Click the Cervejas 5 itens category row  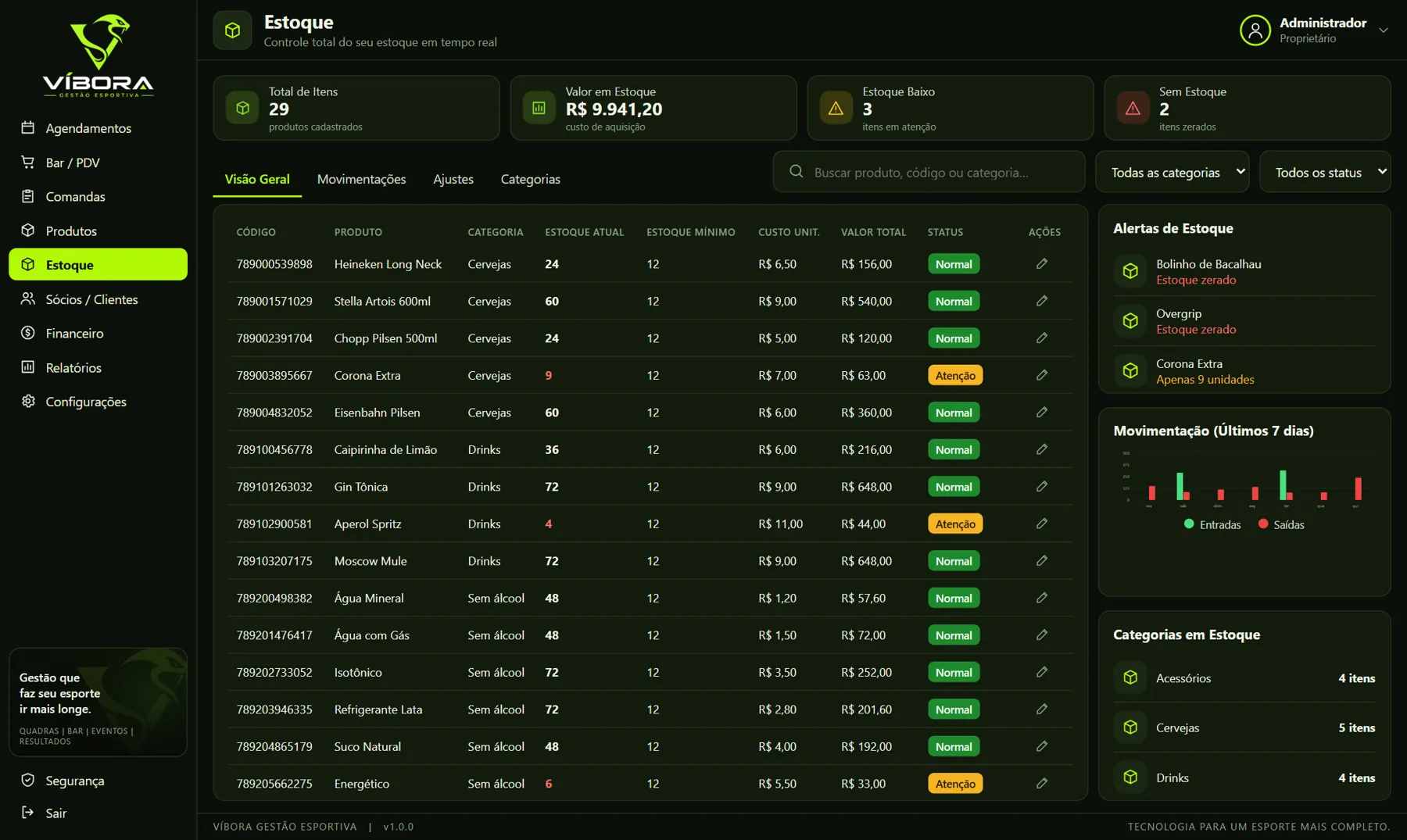(x=1244, y=727)
